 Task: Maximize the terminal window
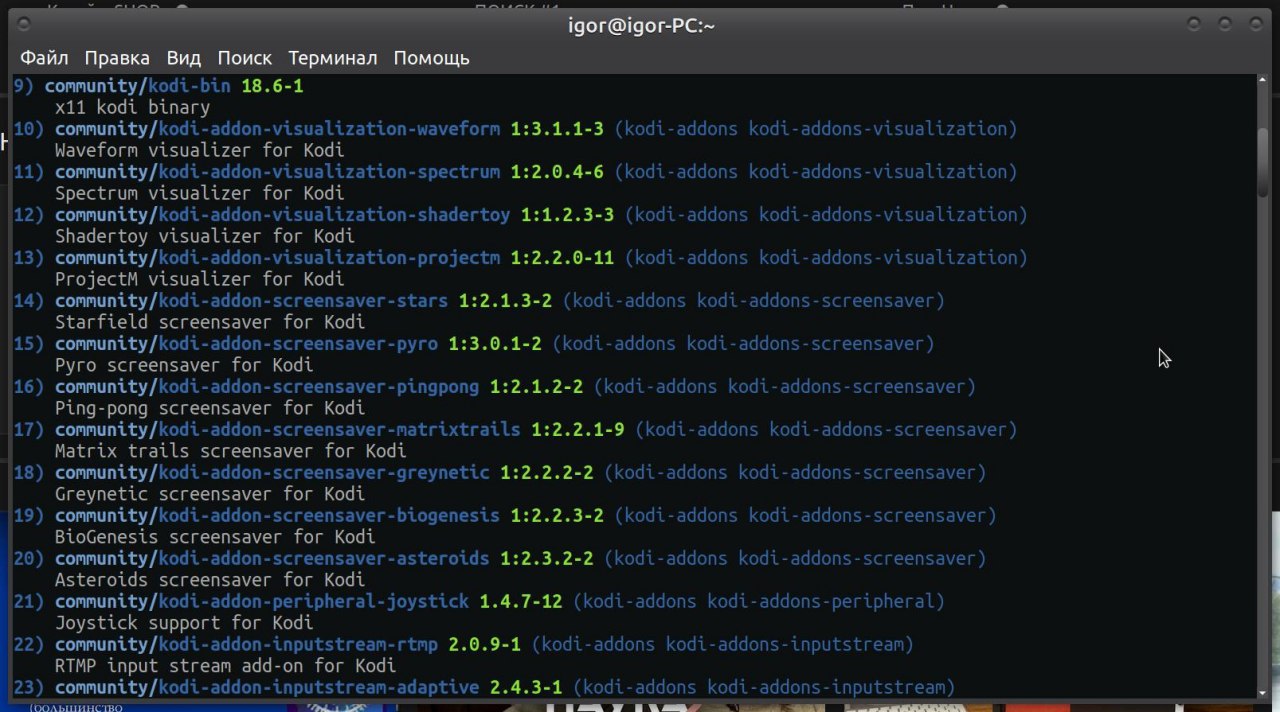(x=1225, y=22)
